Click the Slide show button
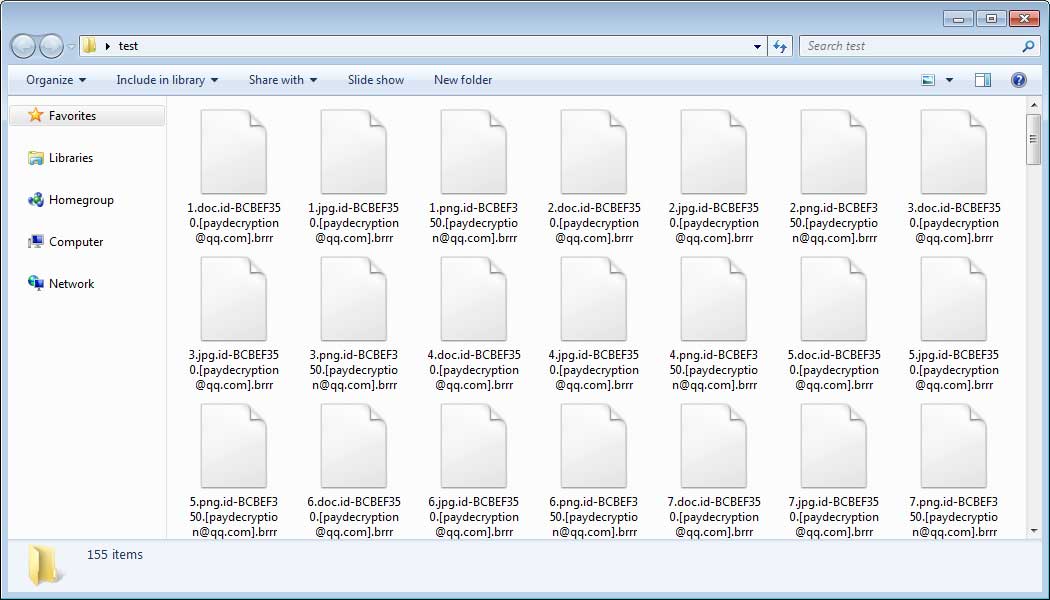 coord(376,80)
